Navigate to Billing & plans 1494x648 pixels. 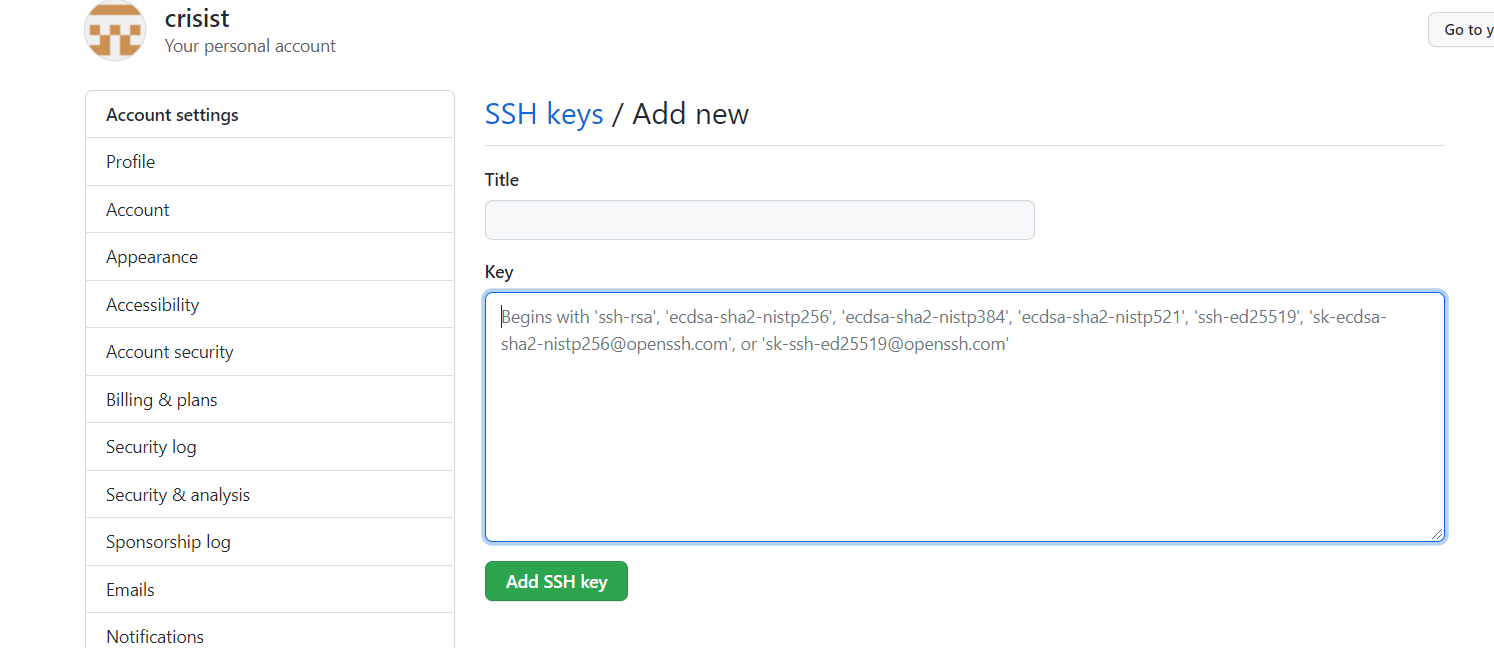(162, 400)
